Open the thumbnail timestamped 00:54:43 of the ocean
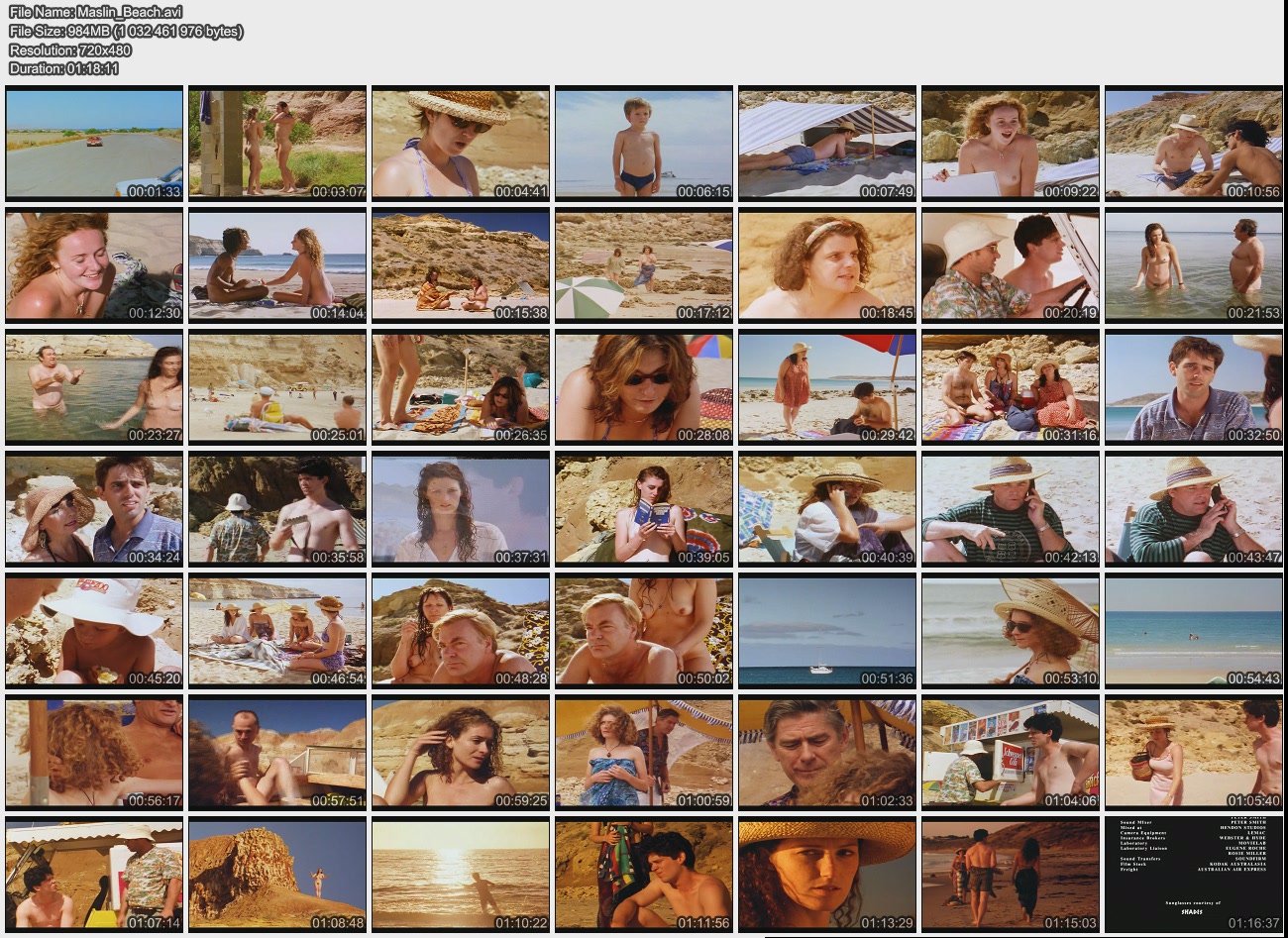Image resolution: width=1288 pixels, height=938 pixels. click(x=1194, y=631)
